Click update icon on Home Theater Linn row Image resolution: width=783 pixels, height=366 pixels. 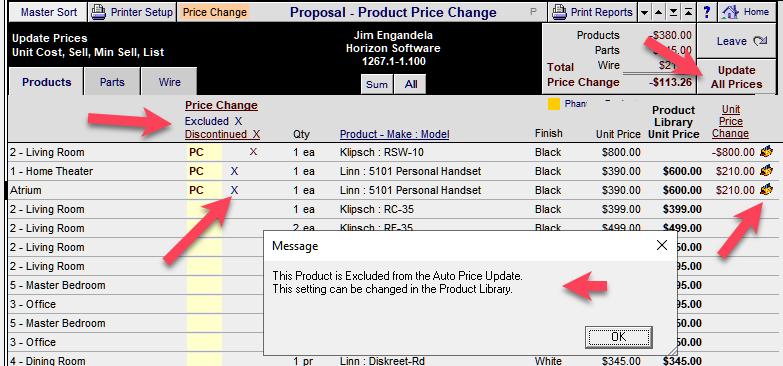(x=767, y=171)
